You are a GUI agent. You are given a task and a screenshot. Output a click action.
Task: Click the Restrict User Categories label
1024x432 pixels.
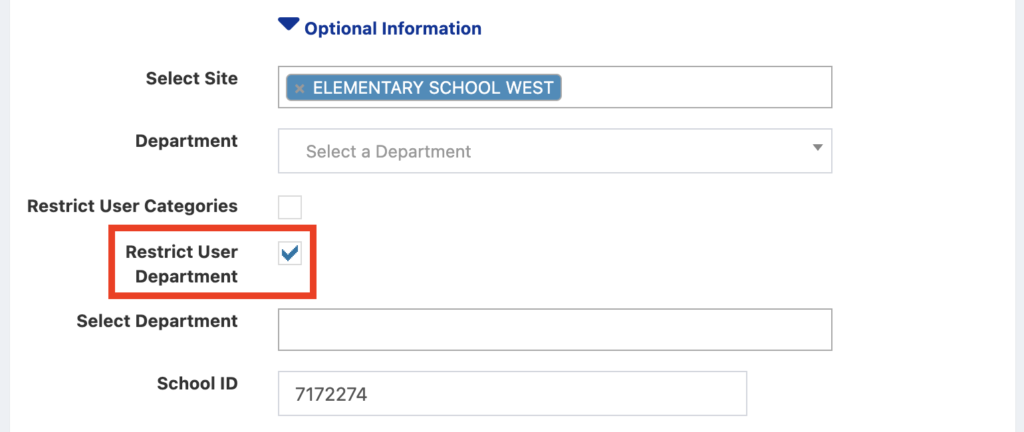(x=132, y=206)
